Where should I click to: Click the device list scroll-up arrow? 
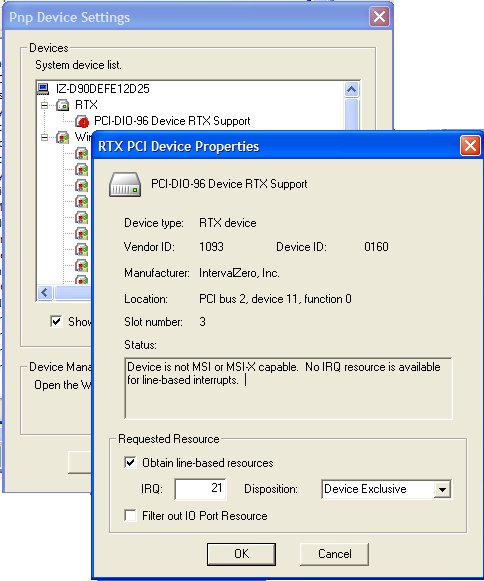coord(351,89)
